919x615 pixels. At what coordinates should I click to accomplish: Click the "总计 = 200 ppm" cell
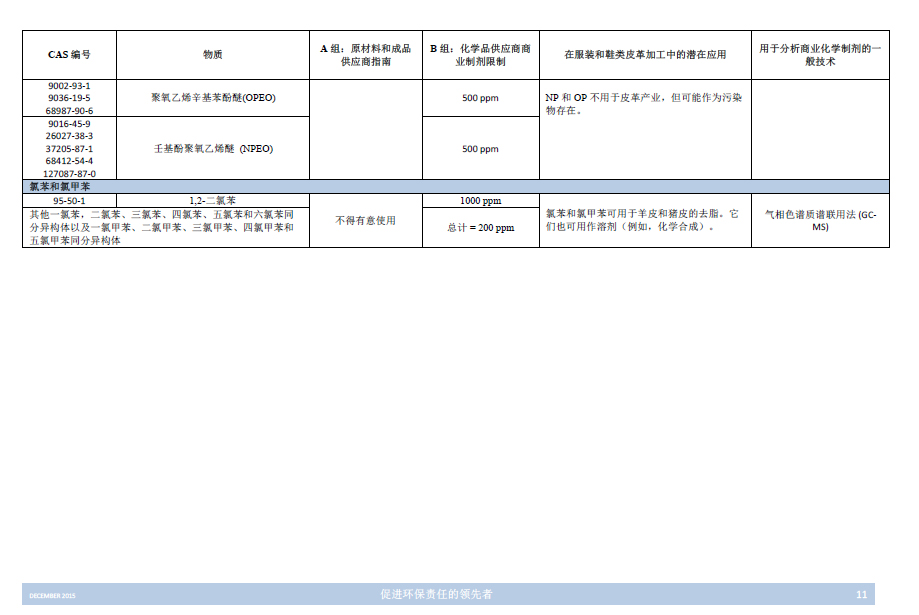[x=480, y=227]
